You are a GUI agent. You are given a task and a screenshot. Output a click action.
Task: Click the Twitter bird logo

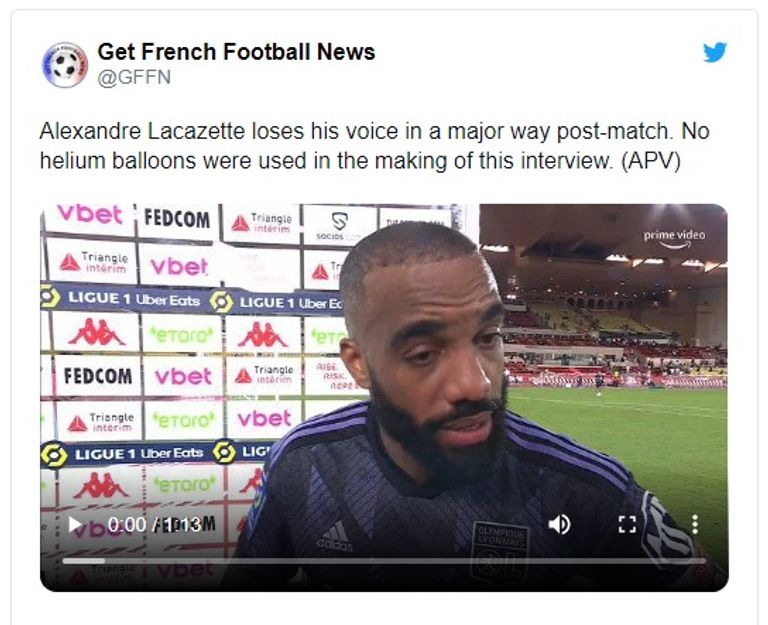pyautogui.click(x=715, y=53)
